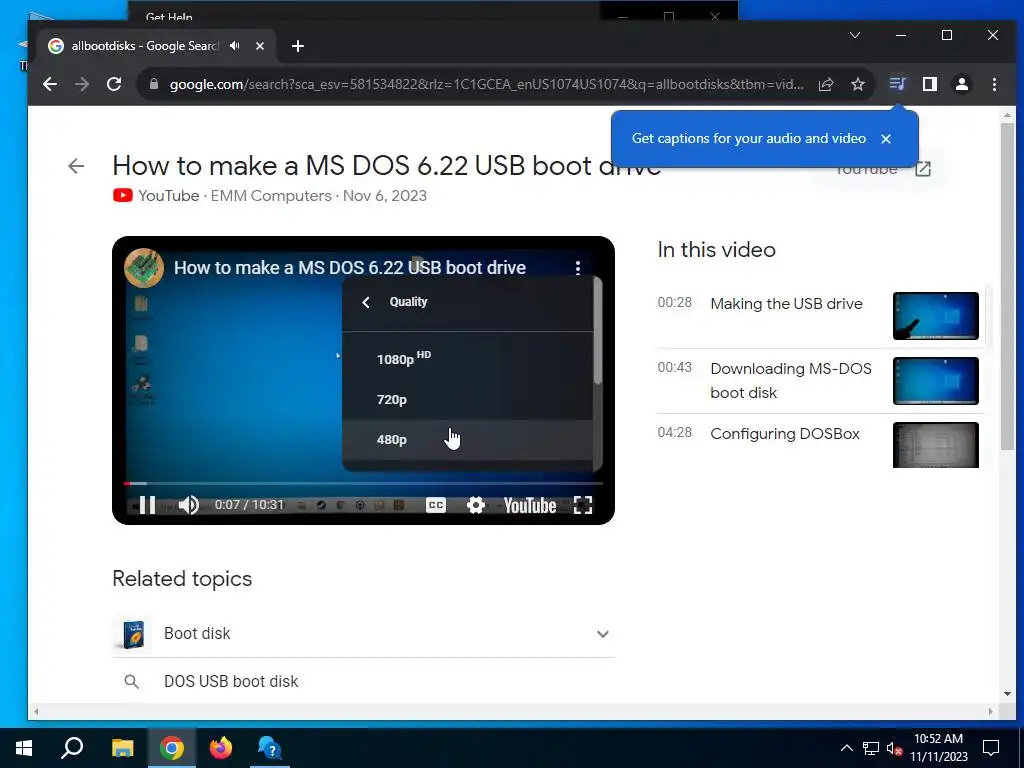Go back in Chrome navigation
This screenshot has height=768, width=1024.
tap(50, 84)
